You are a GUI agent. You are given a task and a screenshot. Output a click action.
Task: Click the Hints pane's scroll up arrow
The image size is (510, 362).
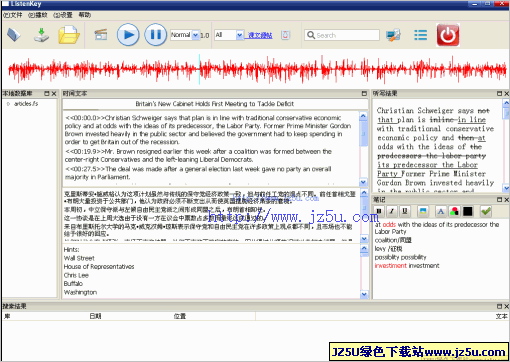(364, 248)
